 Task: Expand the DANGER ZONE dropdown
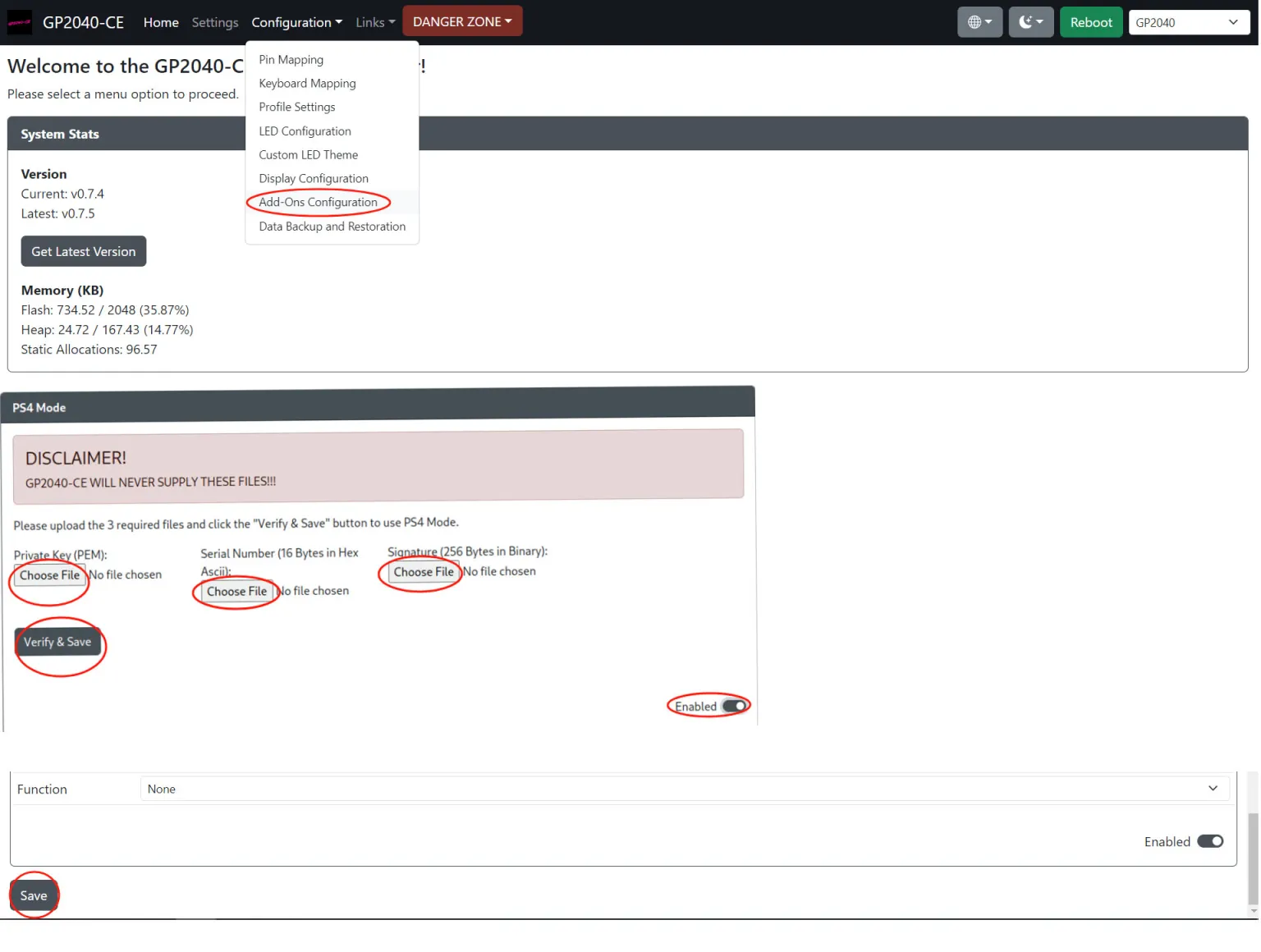tap(462, 21)
